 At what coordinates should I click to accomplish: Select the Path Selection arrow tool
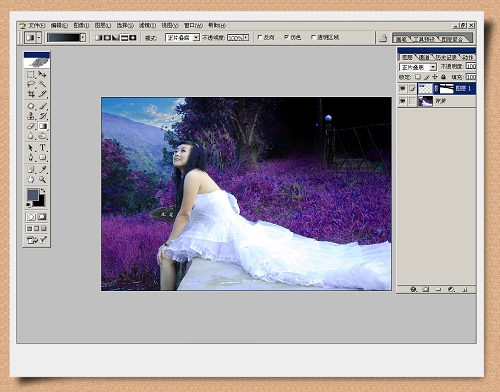31,147
